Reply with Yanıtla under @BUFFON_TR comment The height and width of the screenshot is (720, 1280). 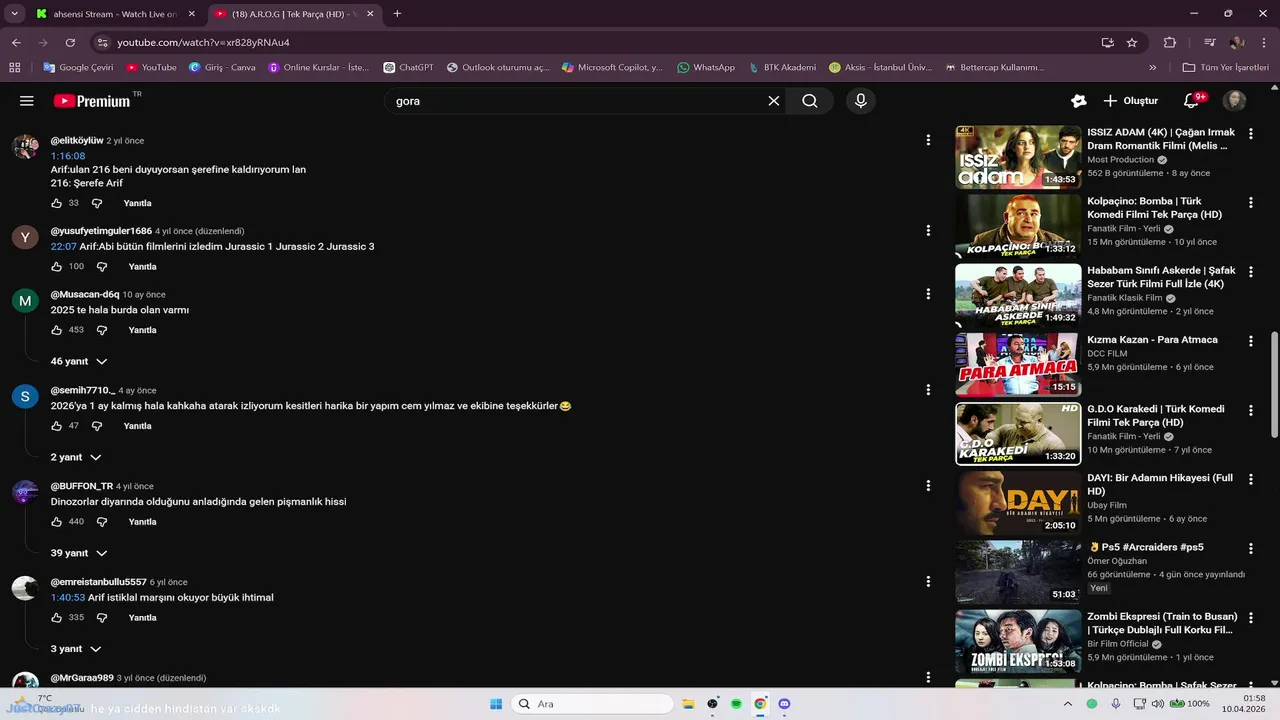pyautogui.click(x=143, y=522)
